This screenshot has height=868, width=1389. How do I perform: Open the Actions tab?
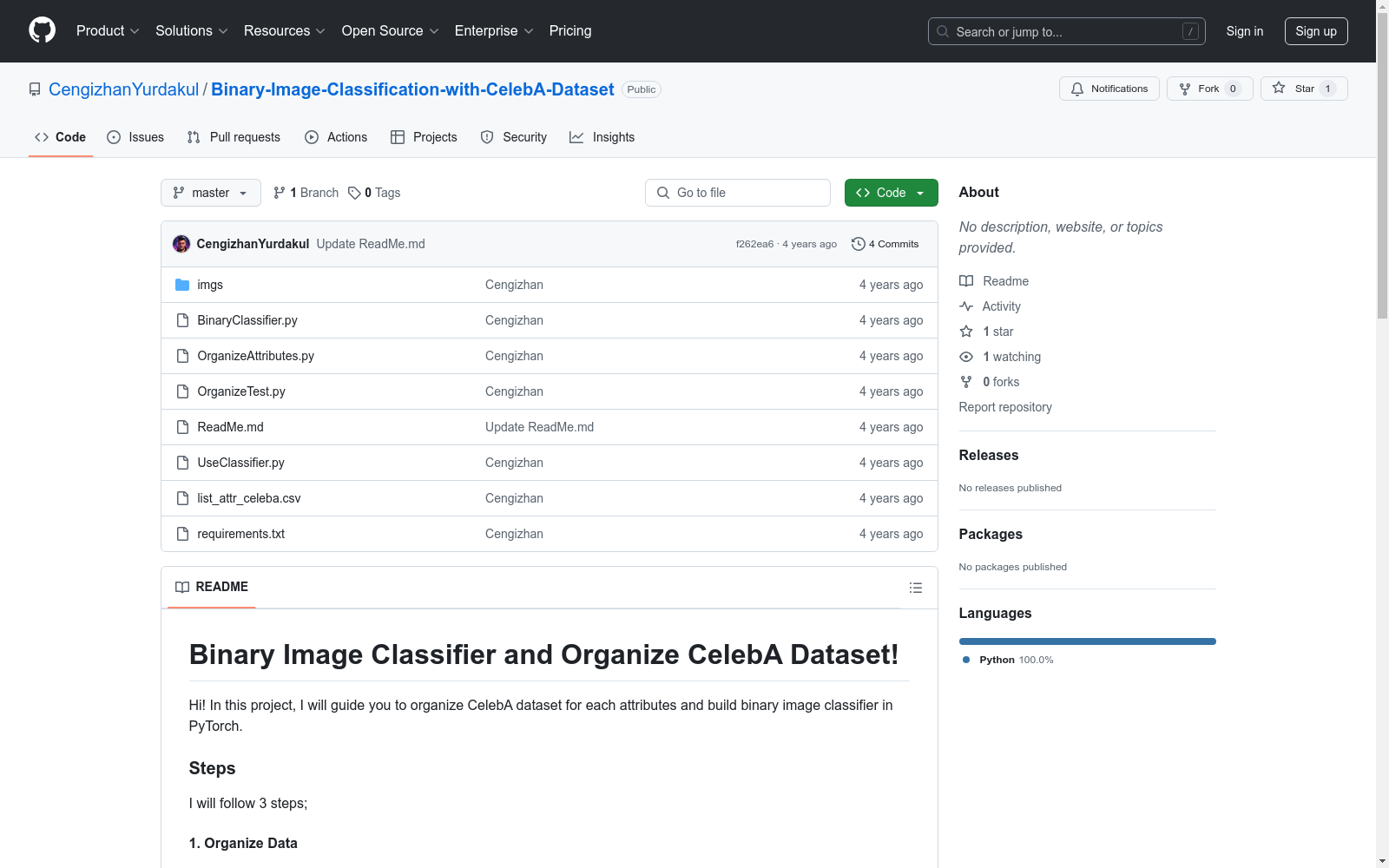coord(336,137)
